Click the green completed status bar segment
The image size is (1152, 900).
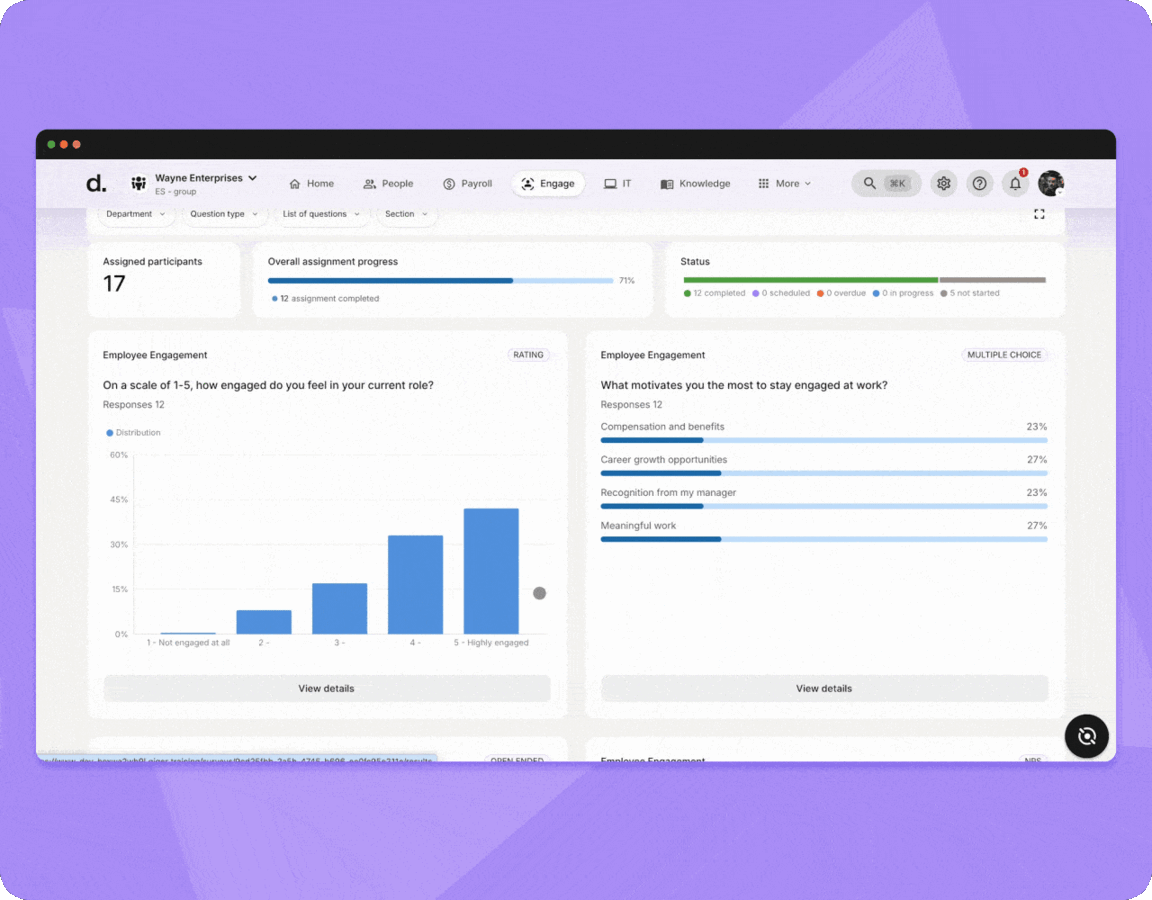pos(810,280)
